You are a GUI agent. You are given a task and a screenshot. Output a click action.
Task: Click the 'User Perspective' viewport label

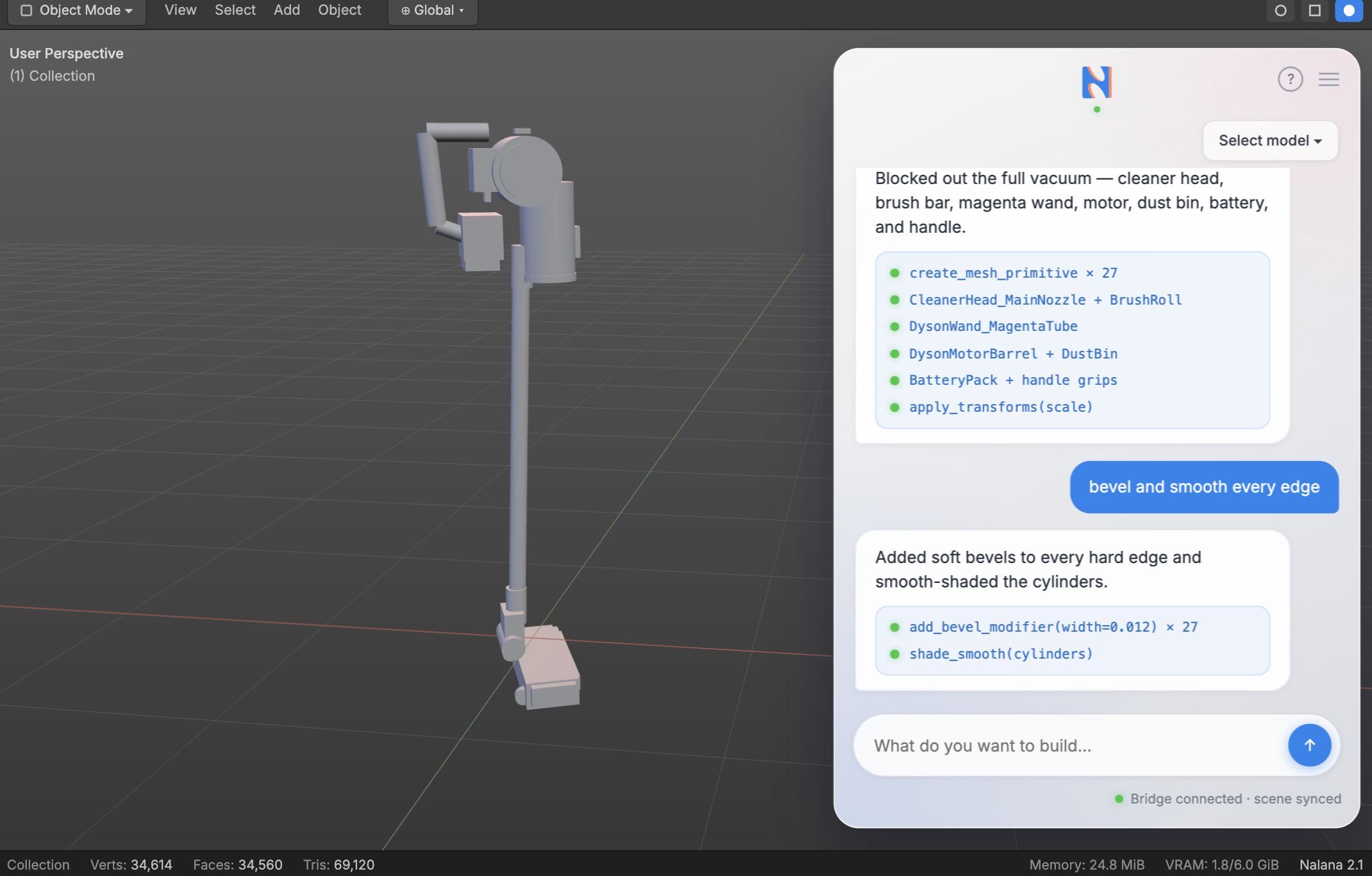66,53
